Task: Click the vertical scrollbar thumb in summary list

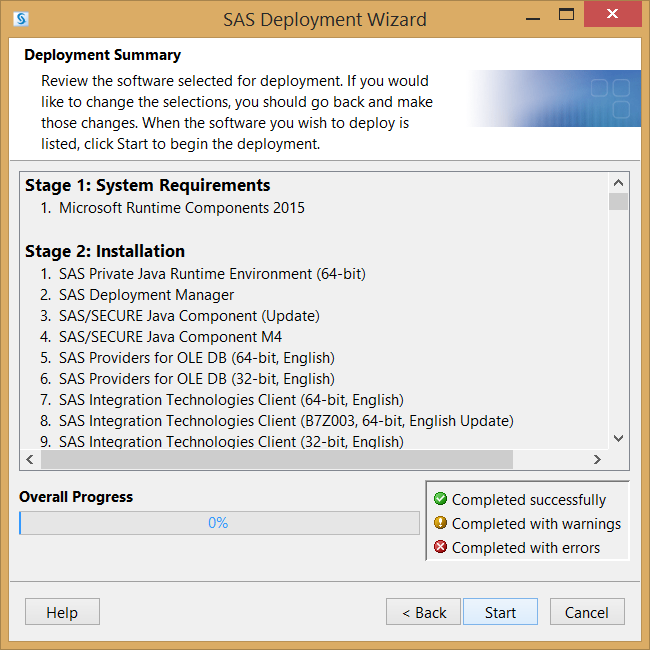Action: pos(618,201)
